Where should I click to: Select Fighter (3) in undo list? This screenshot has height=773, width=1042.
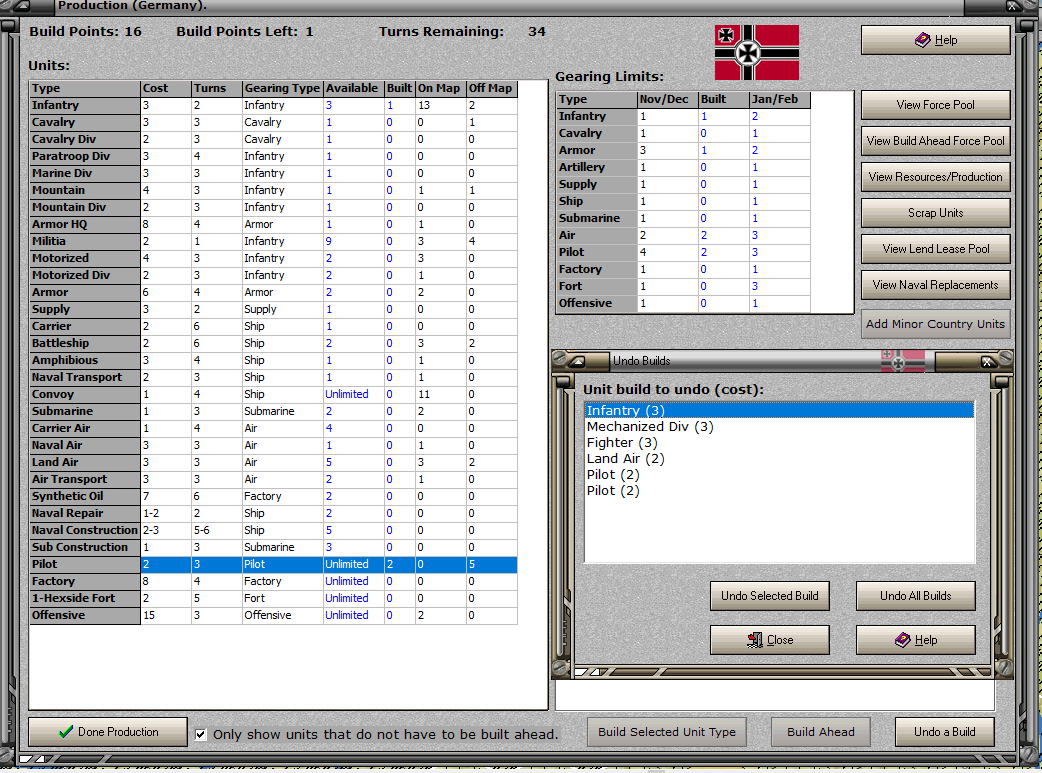click(x=779, y=443)
